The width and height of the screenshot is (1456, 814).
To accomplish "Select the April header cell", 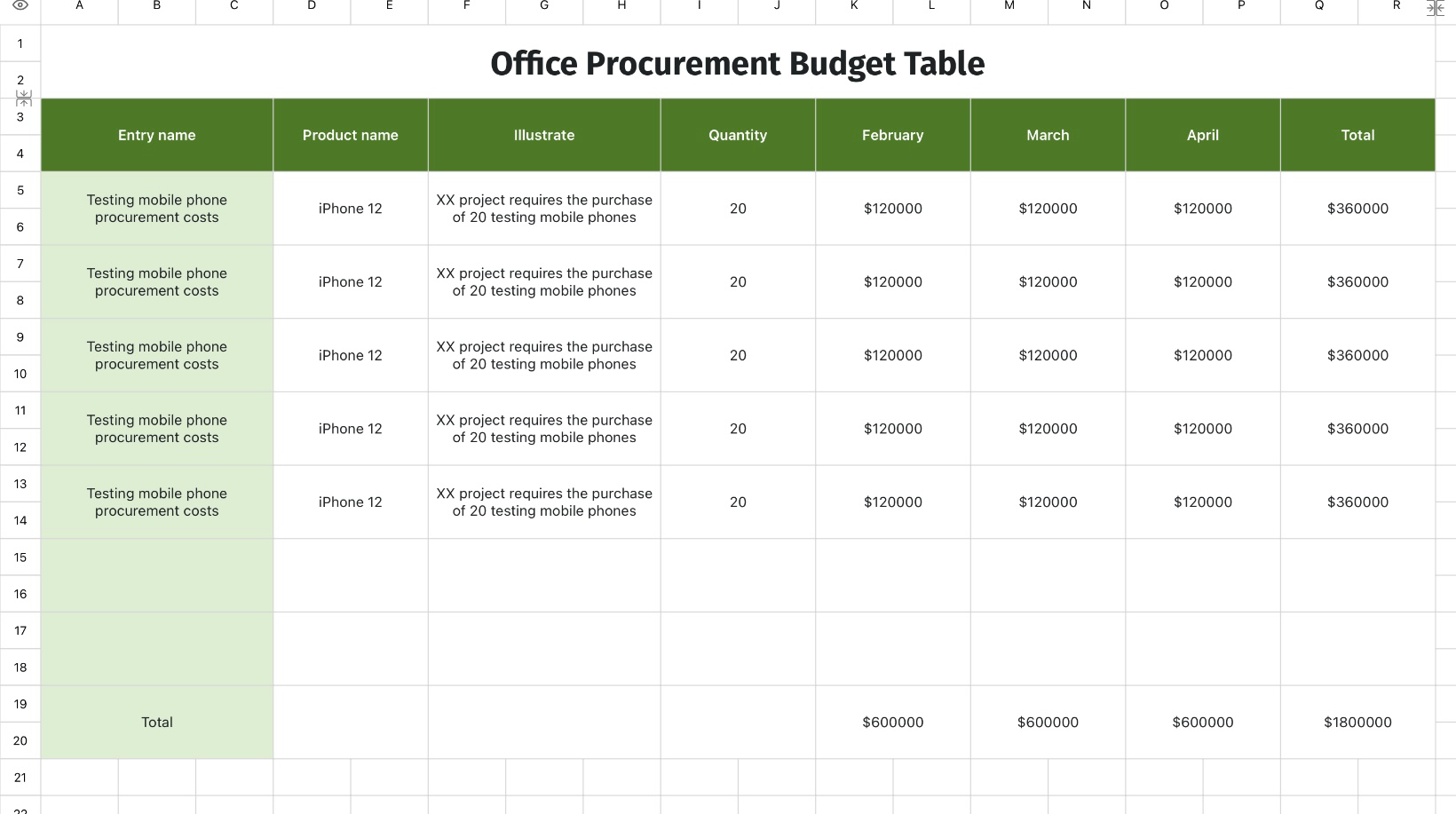I will [x=1203, y=135].
